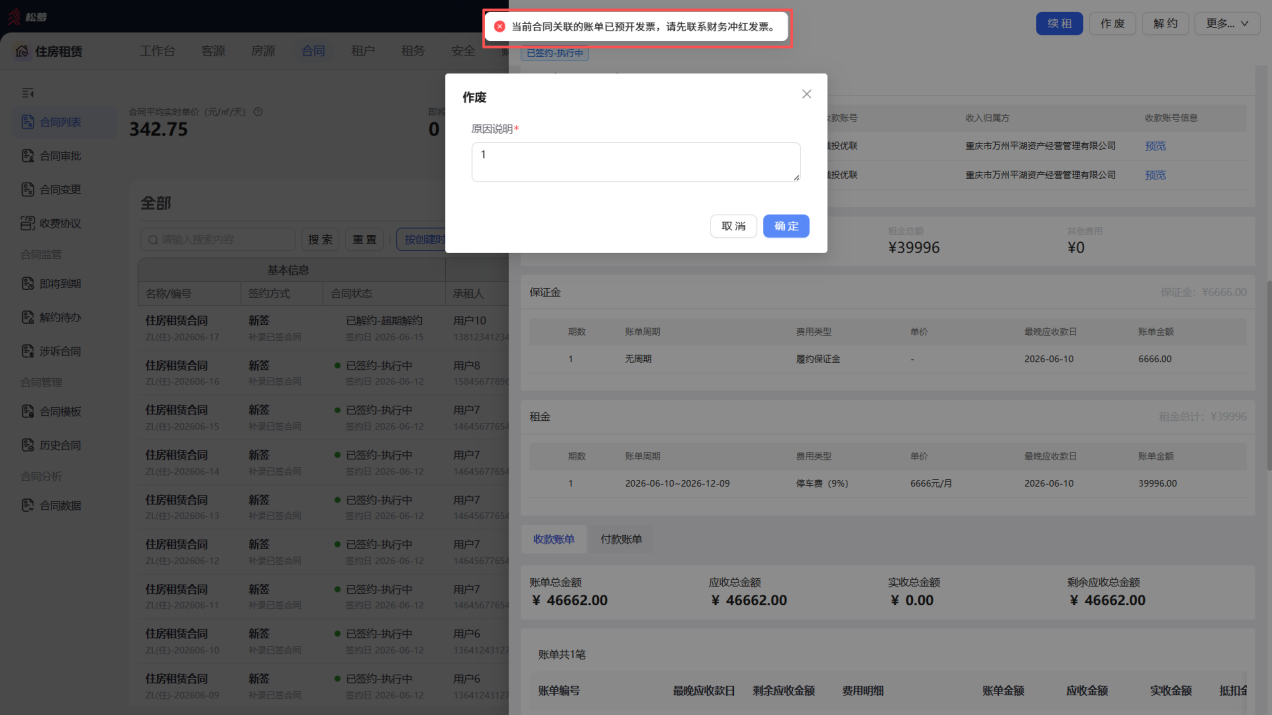
Task: Click 用户10 in the 承租人 column
Action: (x=470, y=321)
